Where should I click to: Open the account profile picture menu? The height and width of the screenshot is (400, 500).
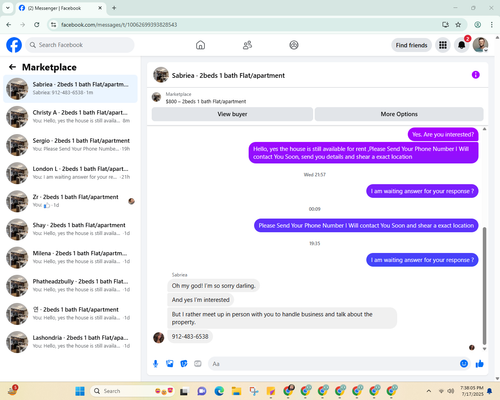click(480, 45)
